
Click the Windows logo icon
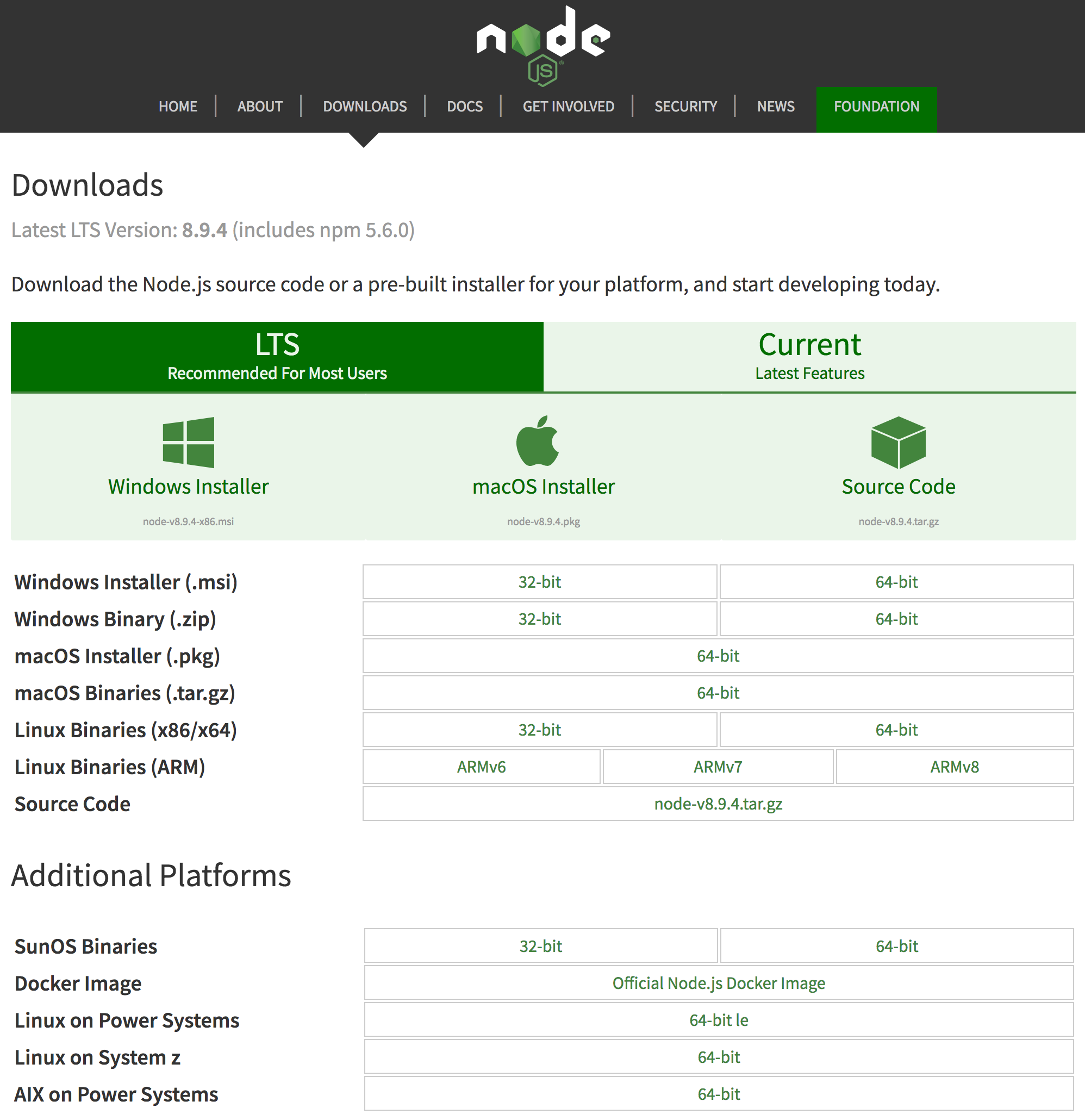(x=188, y=441)
